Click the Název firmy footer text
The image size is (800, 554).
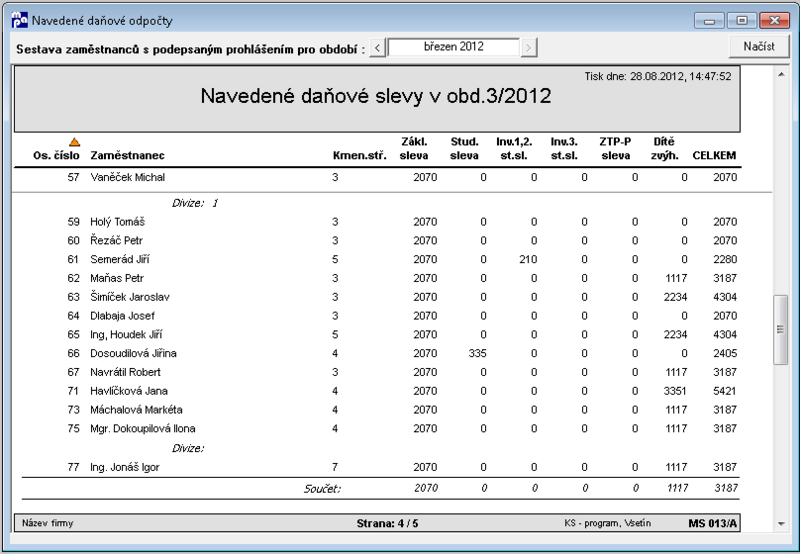[x=47, y=523]
